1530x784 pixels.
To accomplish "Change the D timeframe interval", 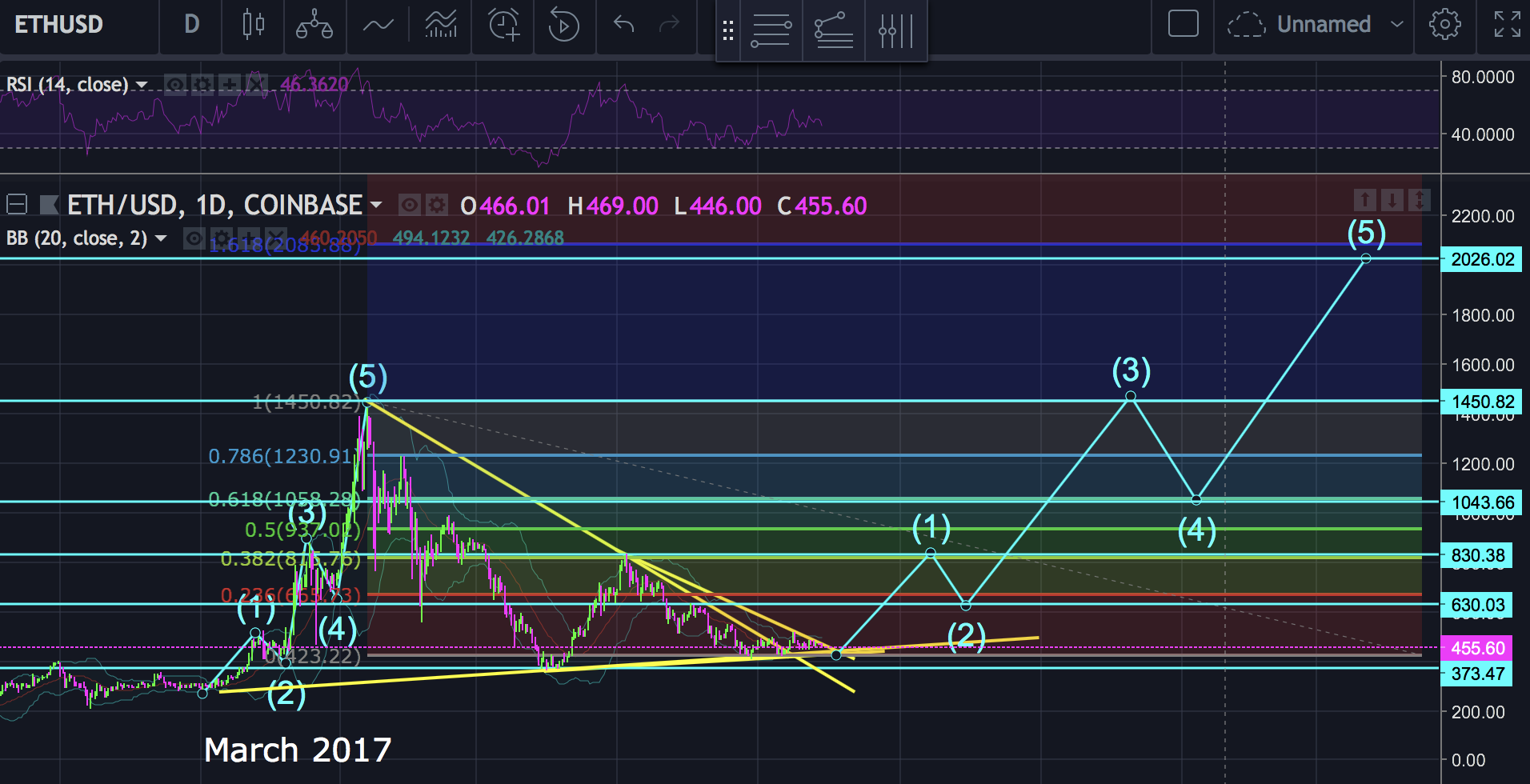I will coord(191,25).
